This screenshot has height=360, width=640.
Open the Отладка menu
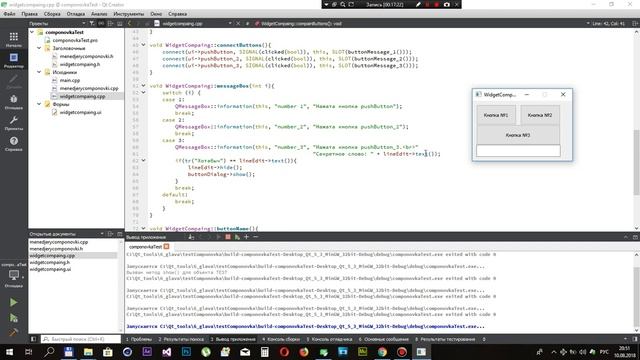76,14
